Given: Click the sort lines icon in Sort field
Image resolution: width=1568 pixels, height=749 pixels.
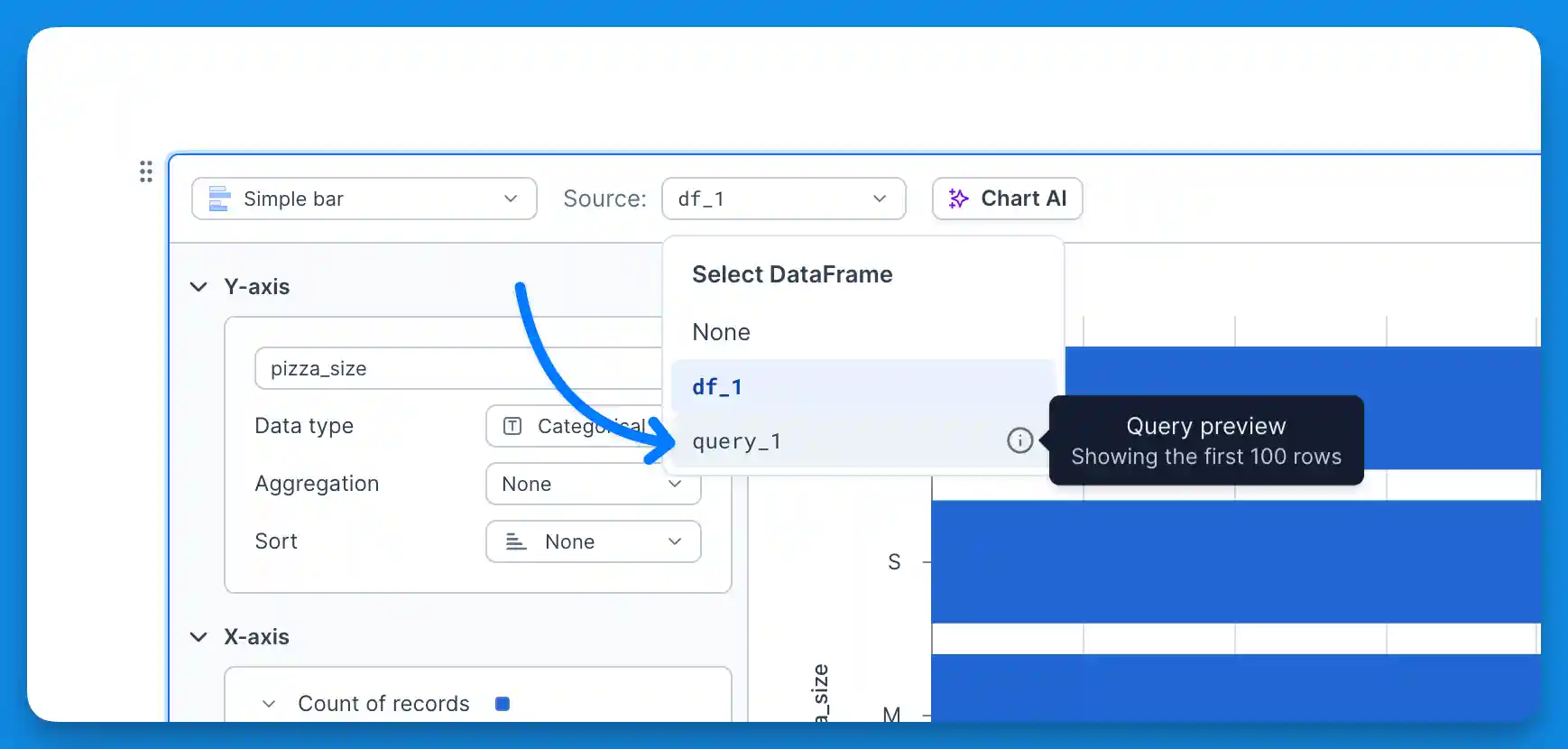Looking at the screenshot, I should [x=513, y=541].
